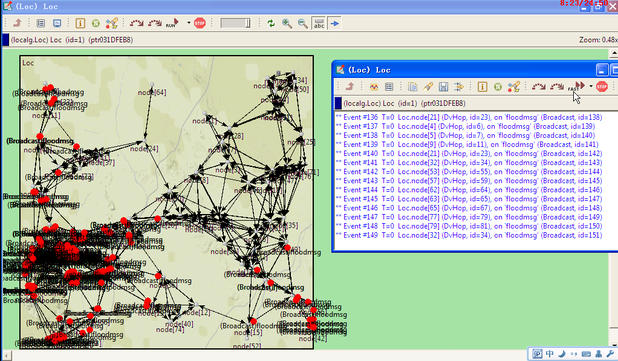
Task: Select log line Event #147 for node[77]
Action: 469,217
